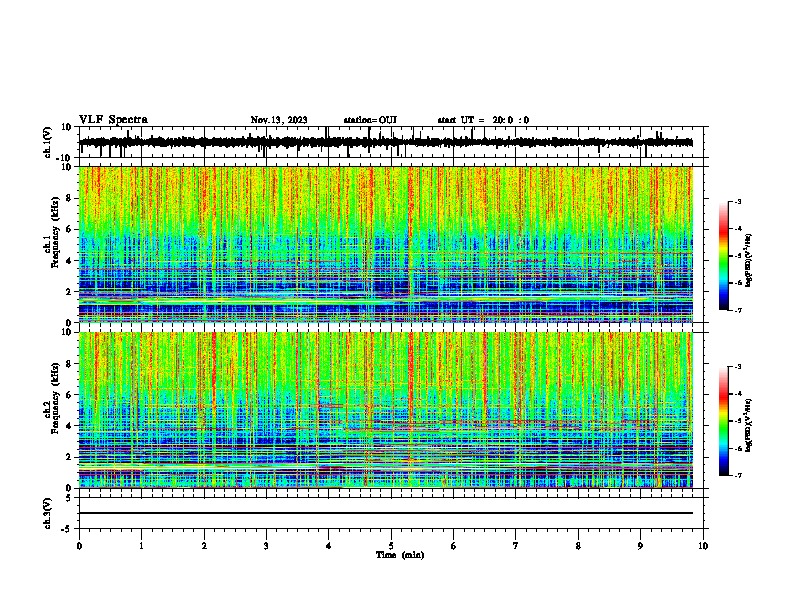Screen dimensions: 792x612
Task: Click the ch.1 color scale bar
Action: pyautogui.click(x=724, y=256)
